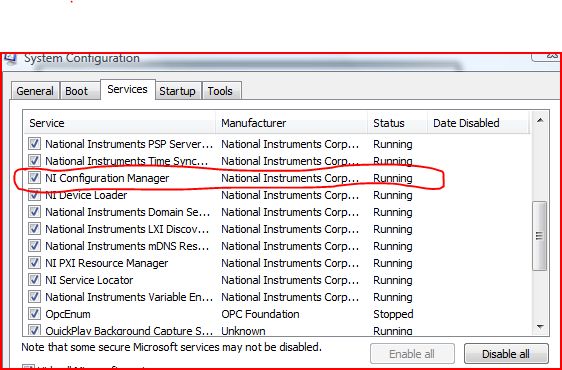This screenshot has width=562, height=370.
Task: Toggle the OpcEnum service checkbox
Action: coord(34,313)
